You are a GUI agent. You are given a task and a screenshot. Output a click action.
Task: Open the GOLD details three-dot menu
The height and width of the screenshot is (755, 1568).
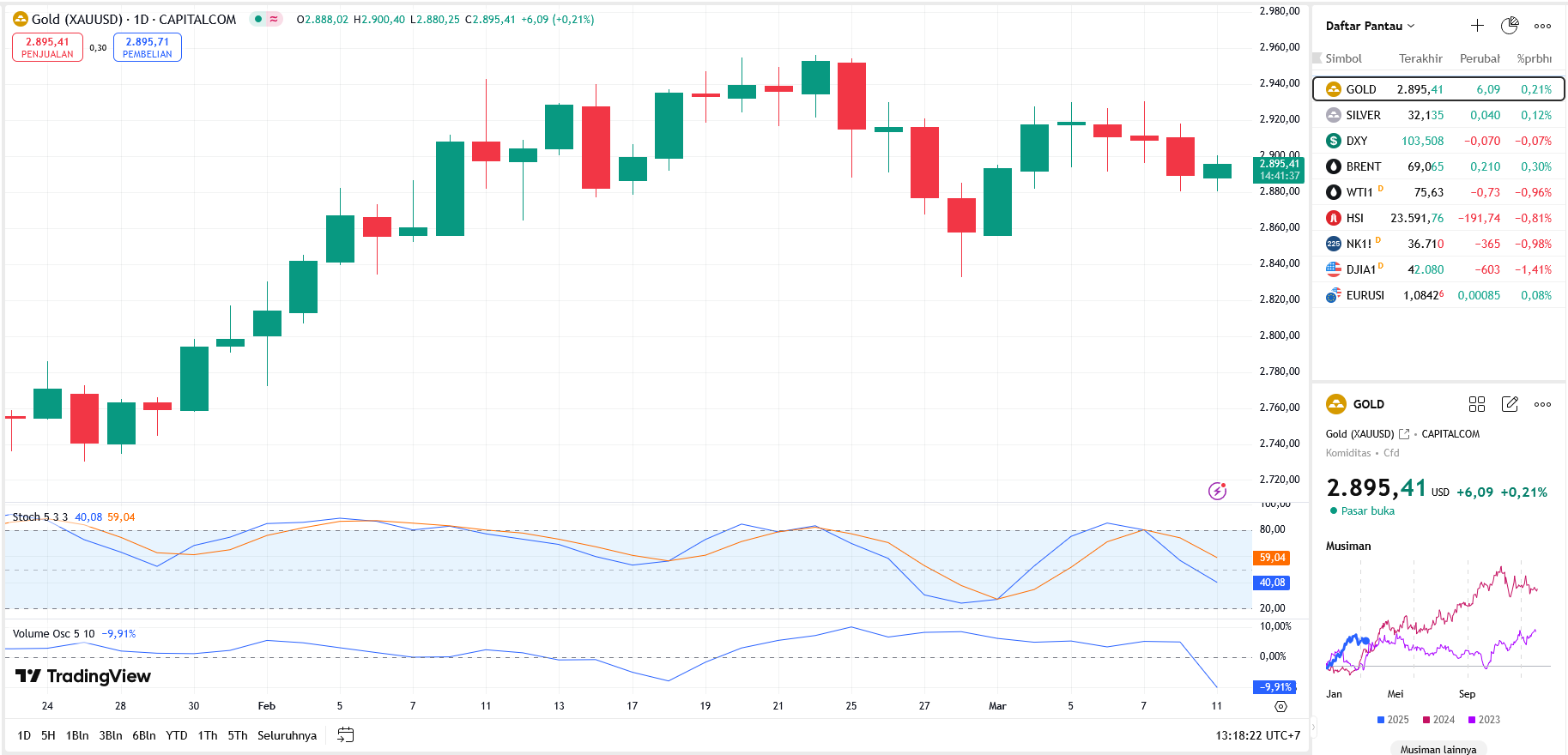click(x=1542, y=404)
